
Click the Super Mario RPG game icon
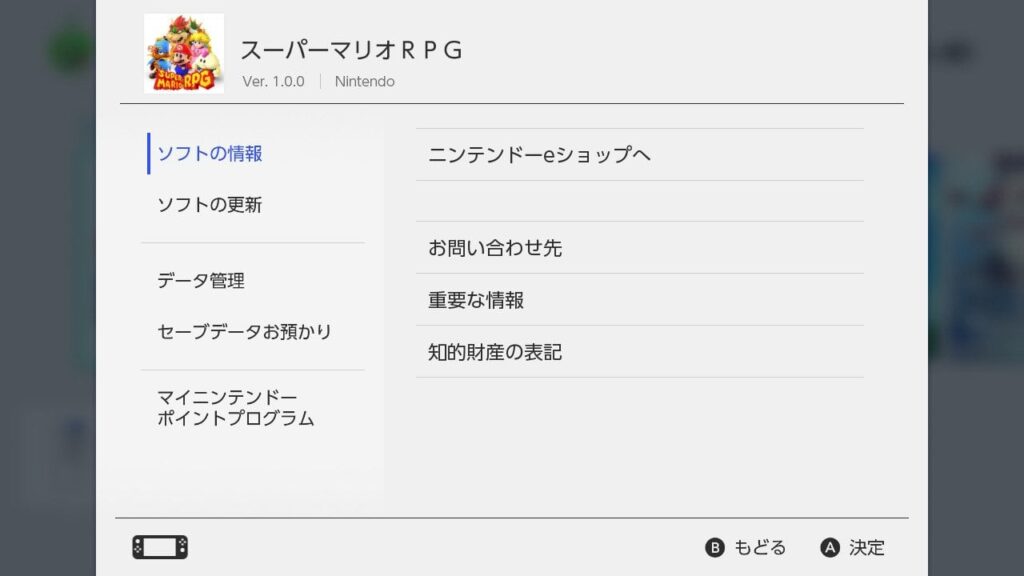(182, 52)
